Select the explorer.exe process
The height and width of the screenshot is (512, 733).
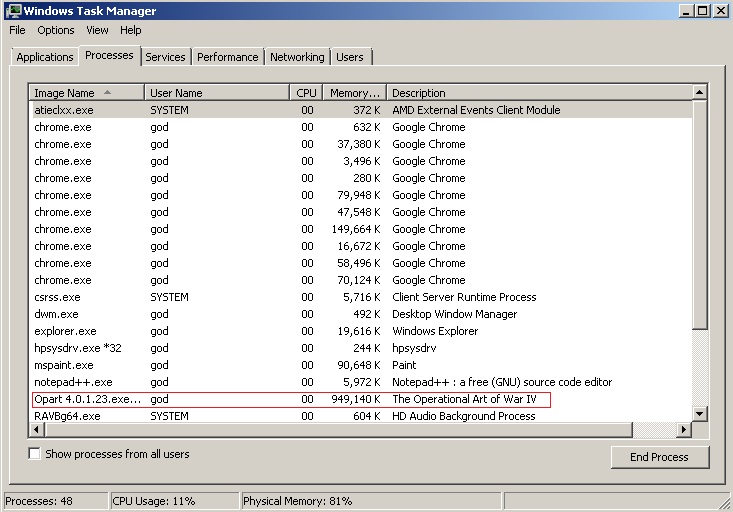360,331
